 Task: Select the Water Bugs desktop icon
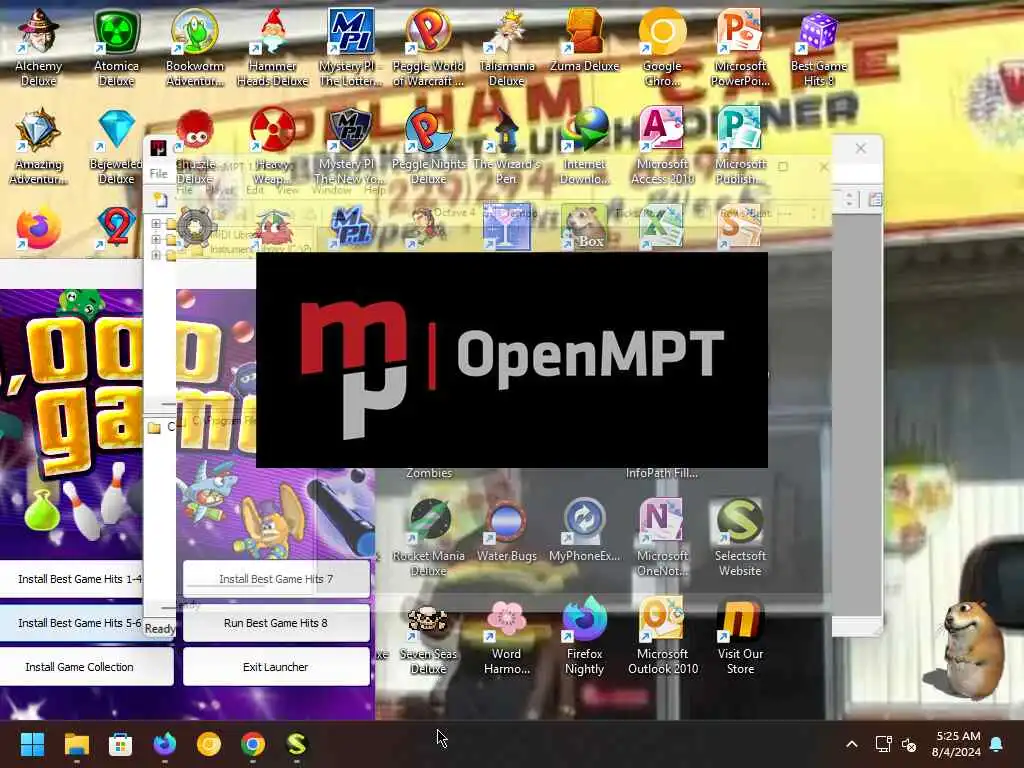click(x=507, y=530)
